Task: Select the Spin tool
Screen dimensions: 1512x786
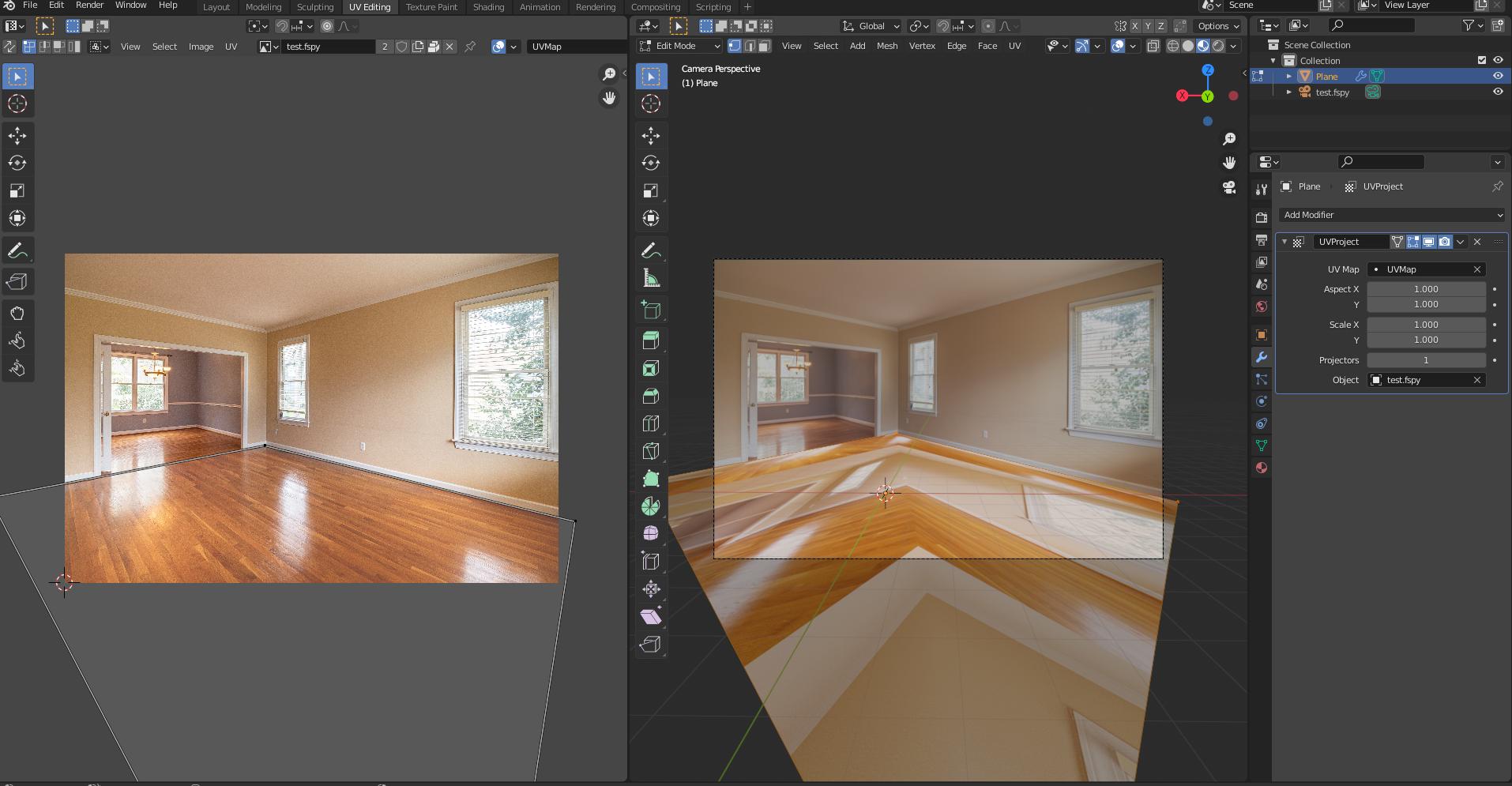Action: point(651,506)
